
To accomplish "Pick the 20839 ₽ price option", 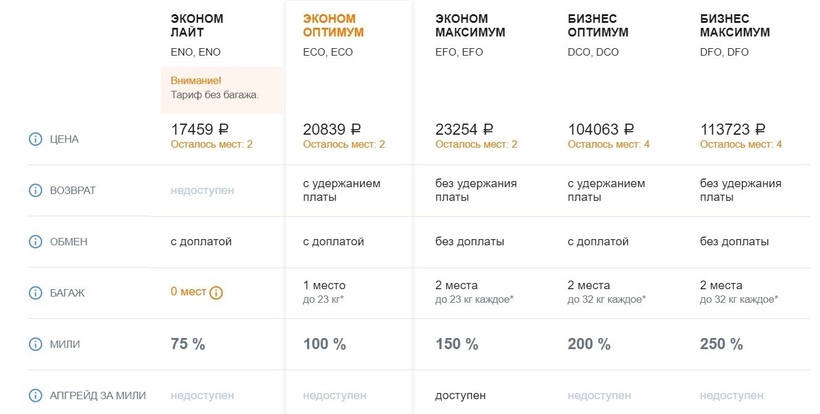I will point(332,129).
